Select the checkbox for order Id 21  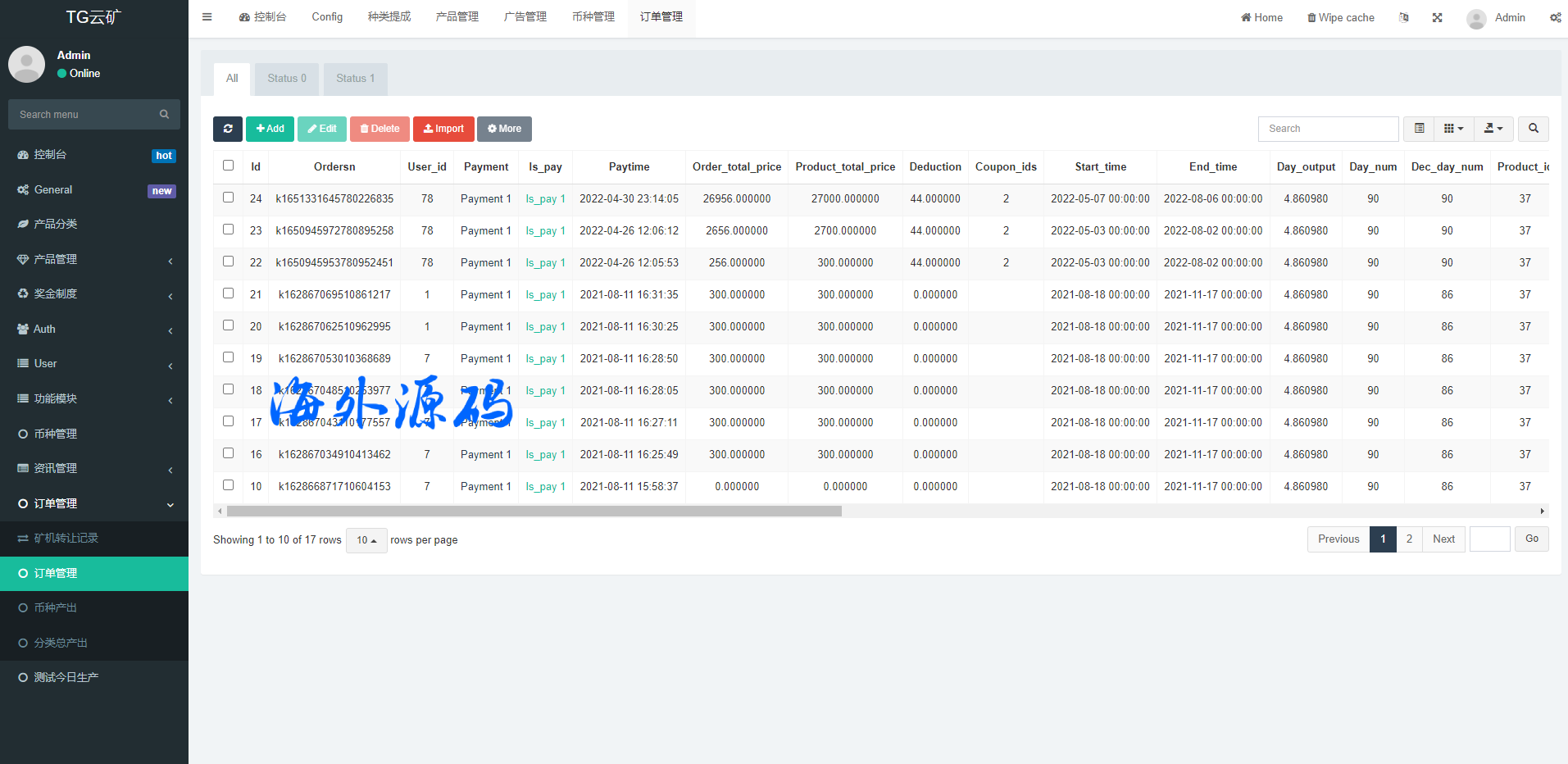point(229,293)
